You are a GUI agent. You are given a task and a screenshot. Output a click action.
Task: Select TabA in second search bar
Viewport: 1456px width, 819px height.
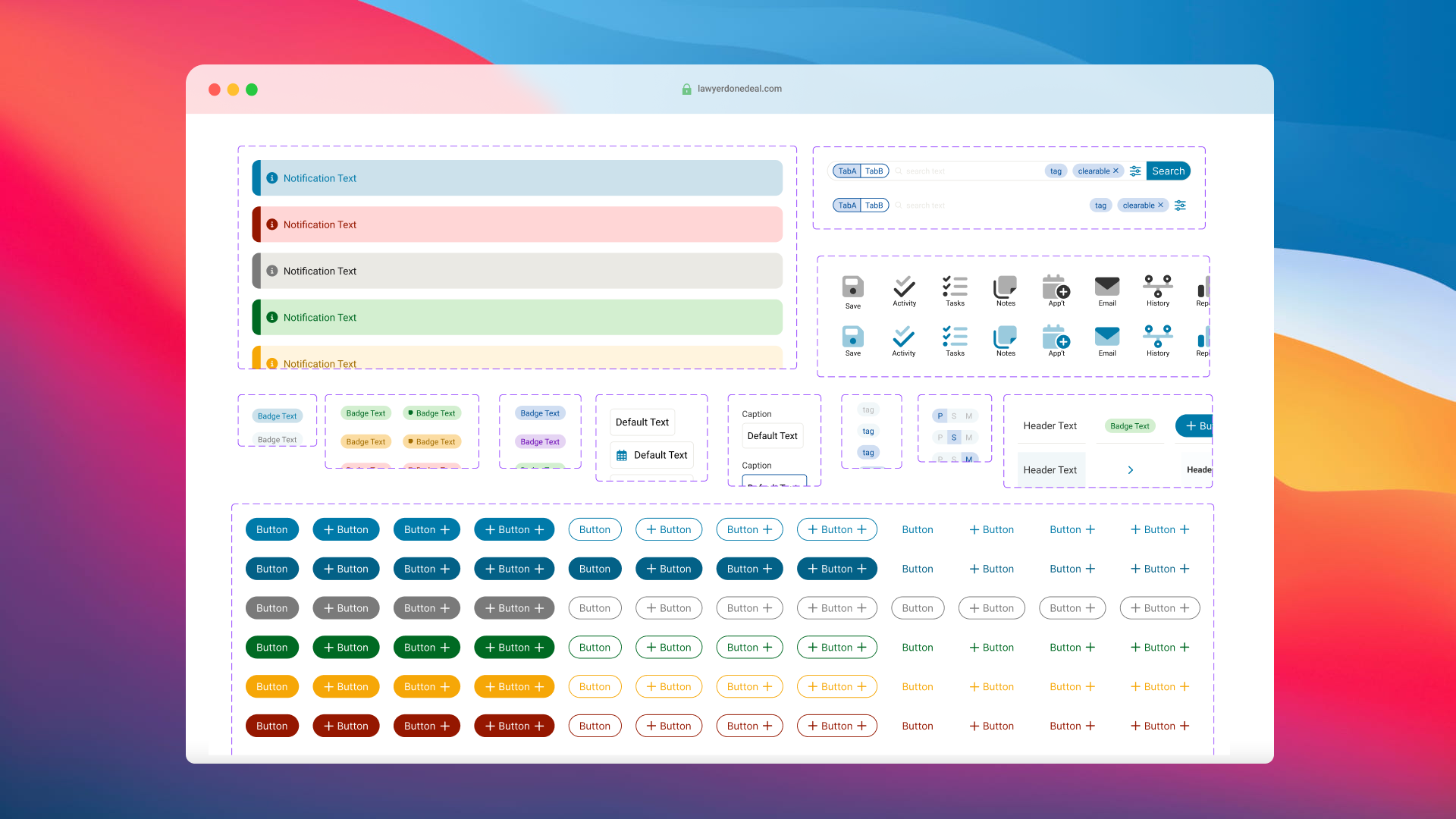coord(847,206)
